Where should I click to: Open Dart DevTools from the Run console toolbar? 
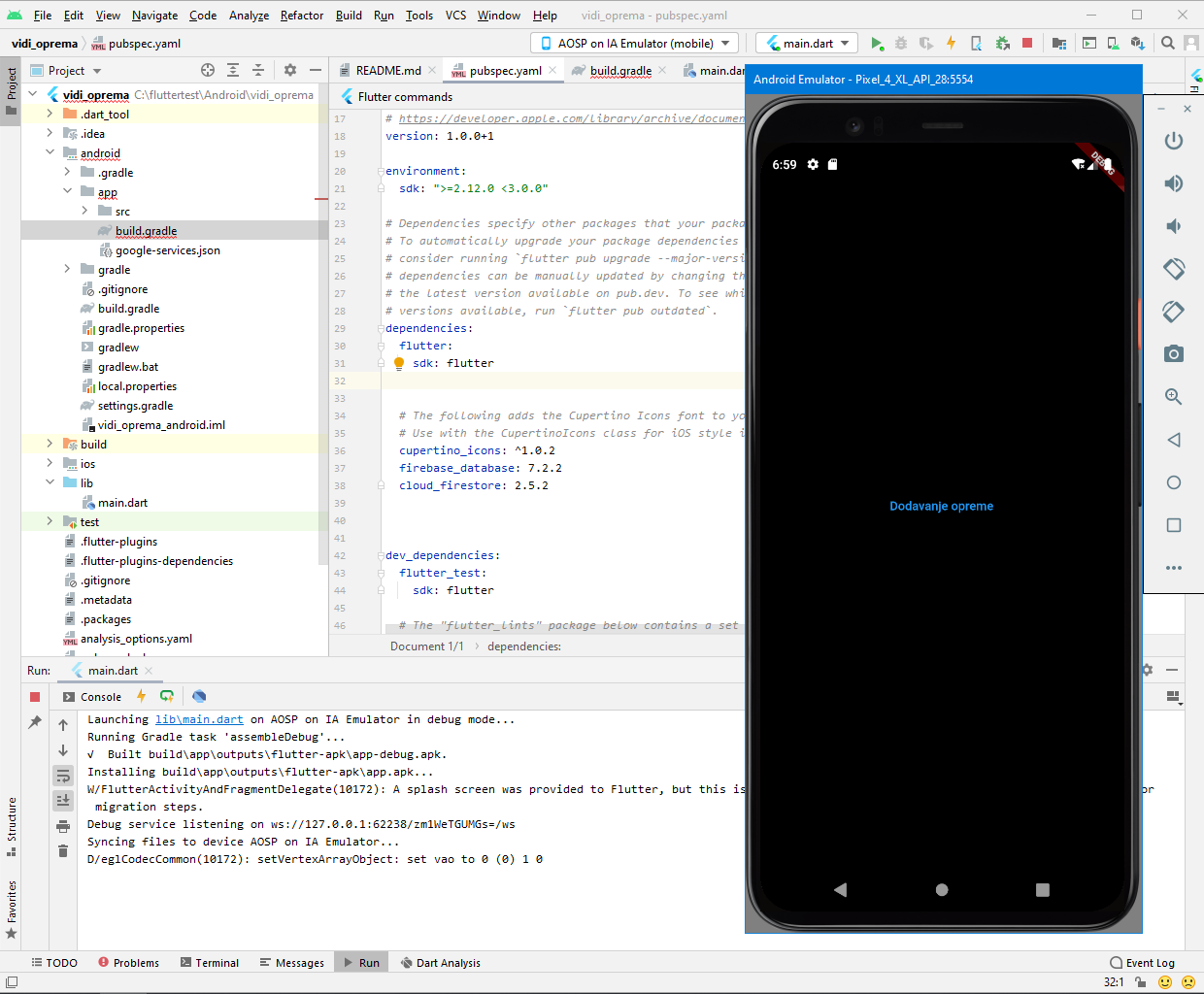point(199,696)
